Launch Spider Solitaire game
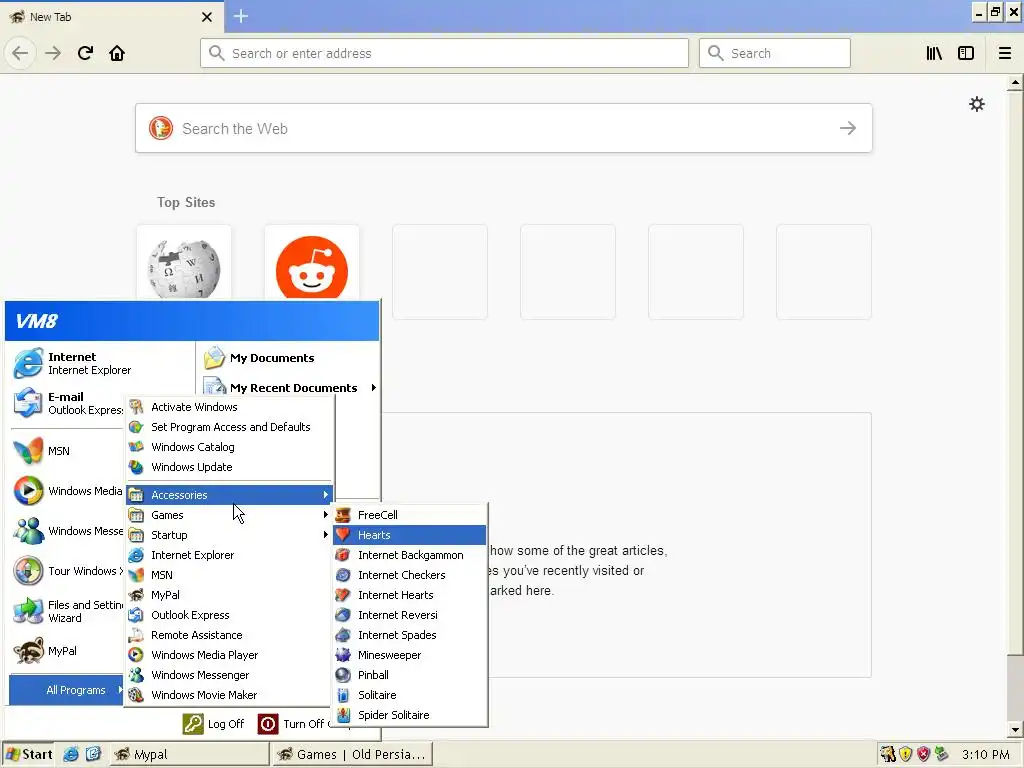 [410, 715]
